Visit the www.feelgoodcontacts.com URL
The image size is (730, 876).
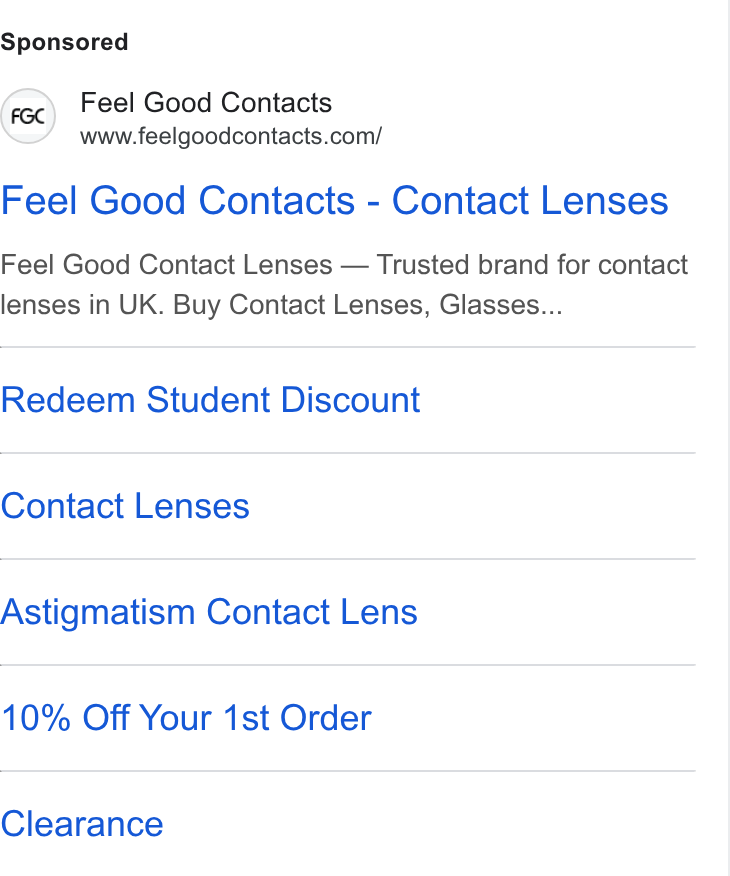pos(231,136)
